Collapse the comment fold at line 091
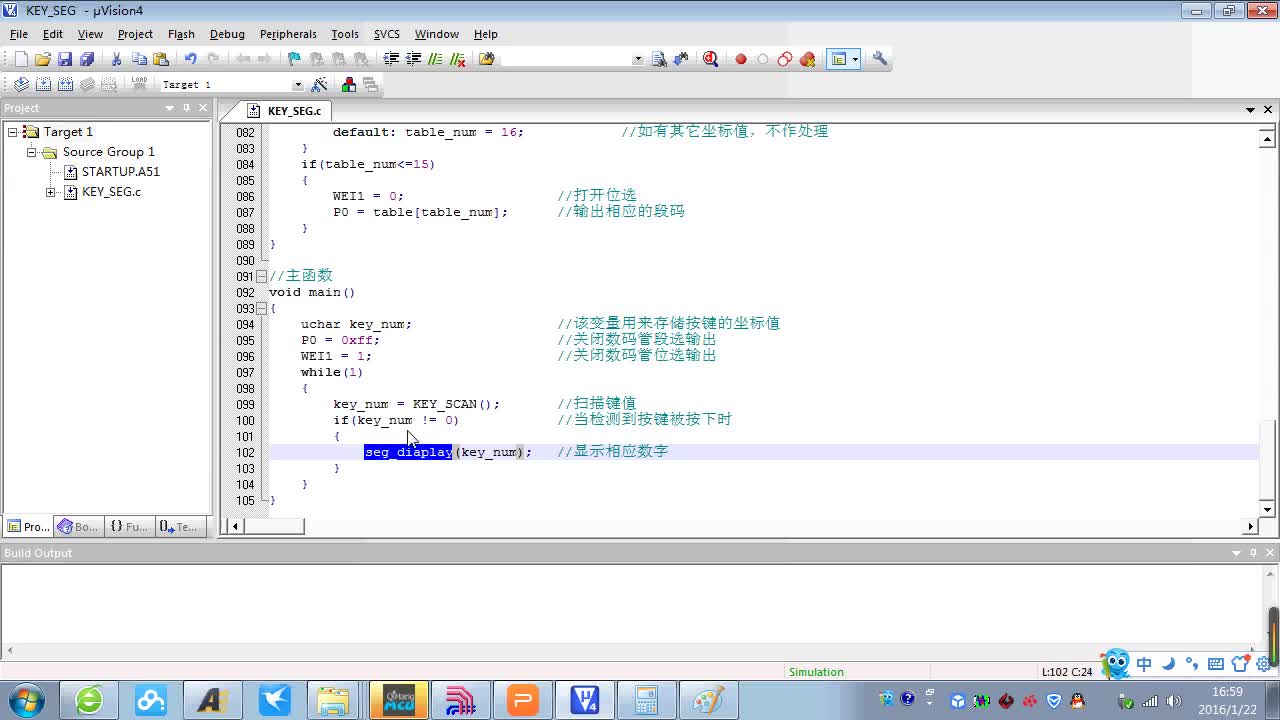The width and height of the screenshot is (1280, 720). (262, 277)
